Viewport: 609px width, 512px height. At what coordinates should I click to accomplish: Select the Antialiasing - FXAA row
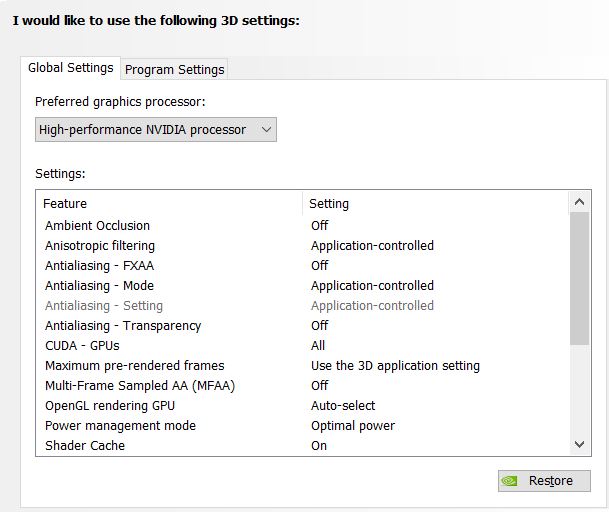click(x=99, y=266)
